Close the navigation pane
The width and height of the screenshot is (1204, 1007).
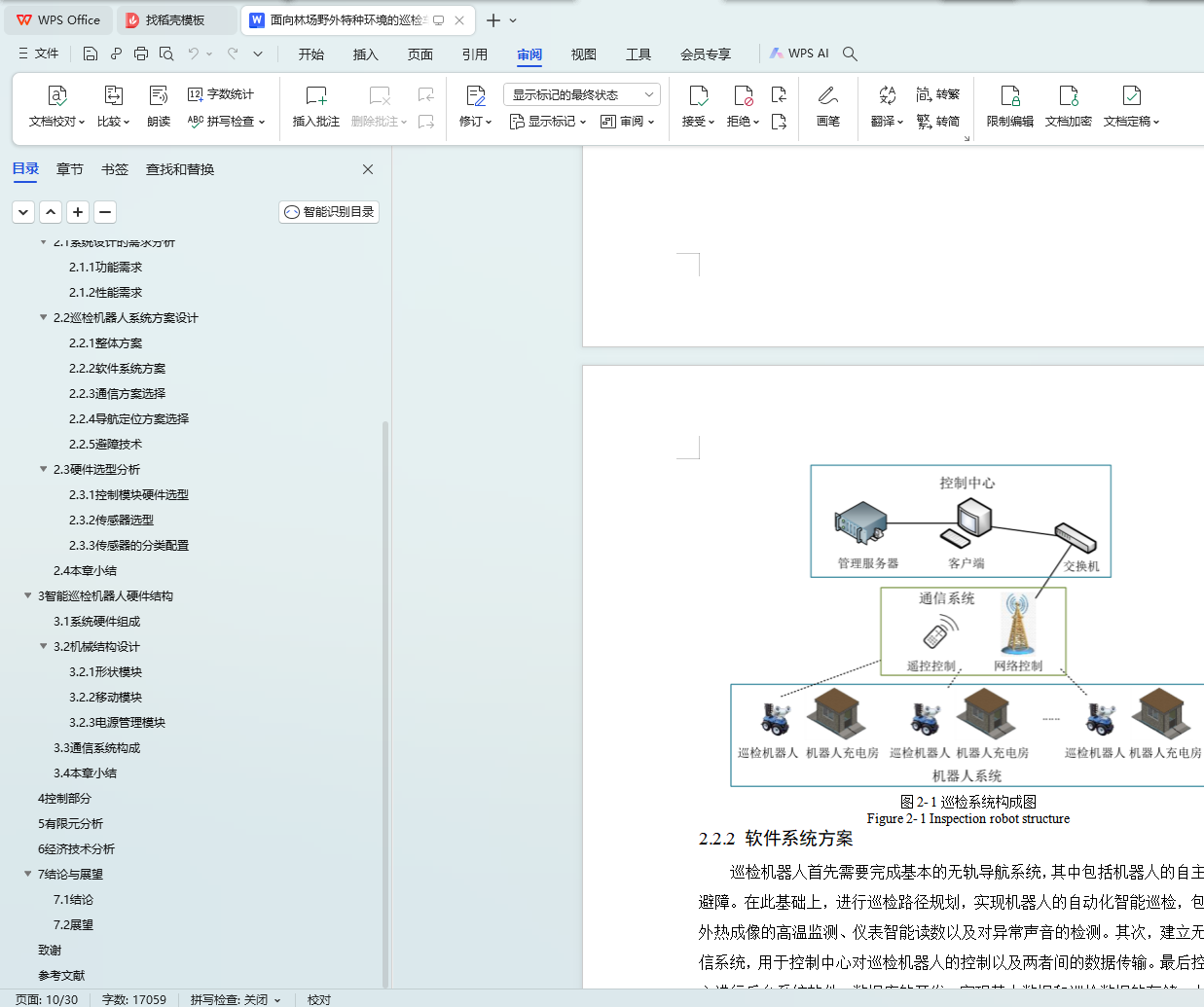[x=368, y=169]
